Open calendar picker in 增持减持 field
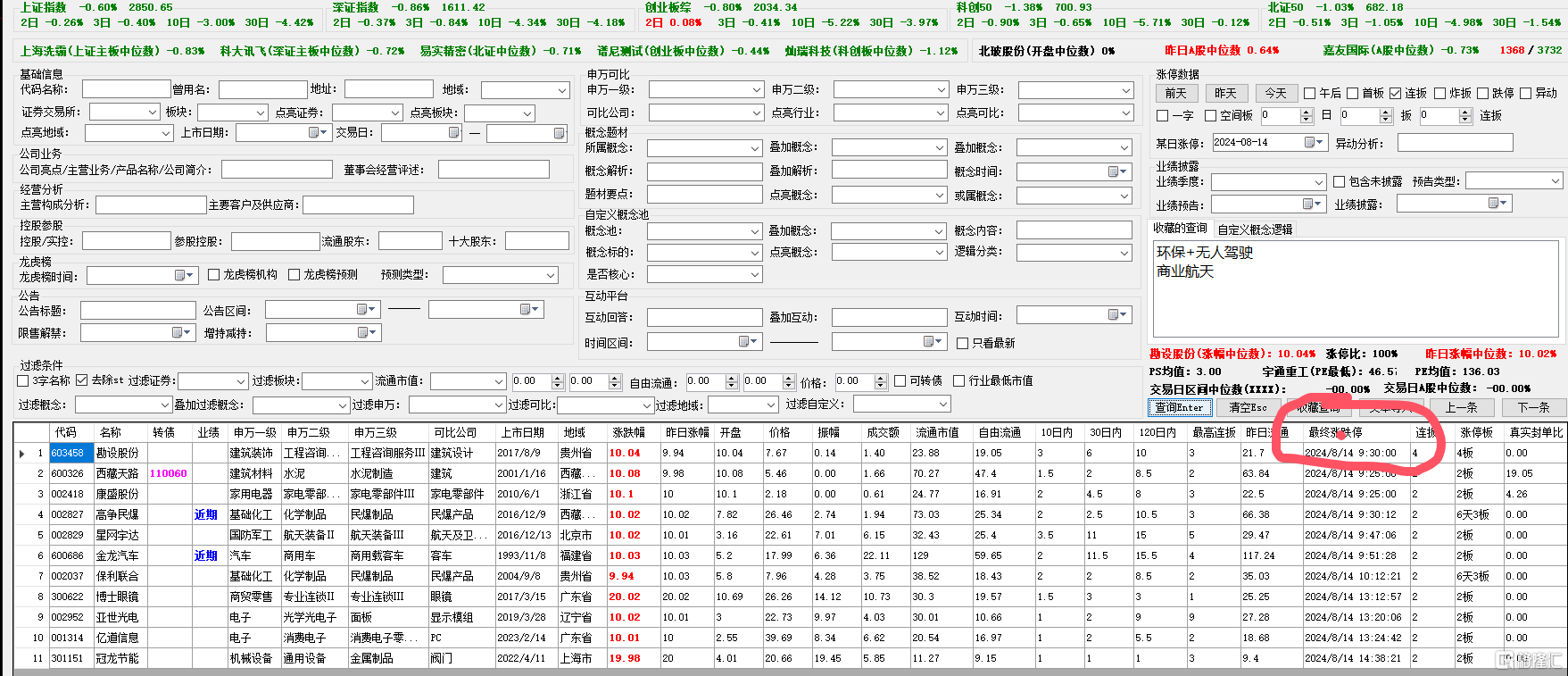Viewport: 1568px width, 676px height. pyautogui.click(x=366, y=332)
